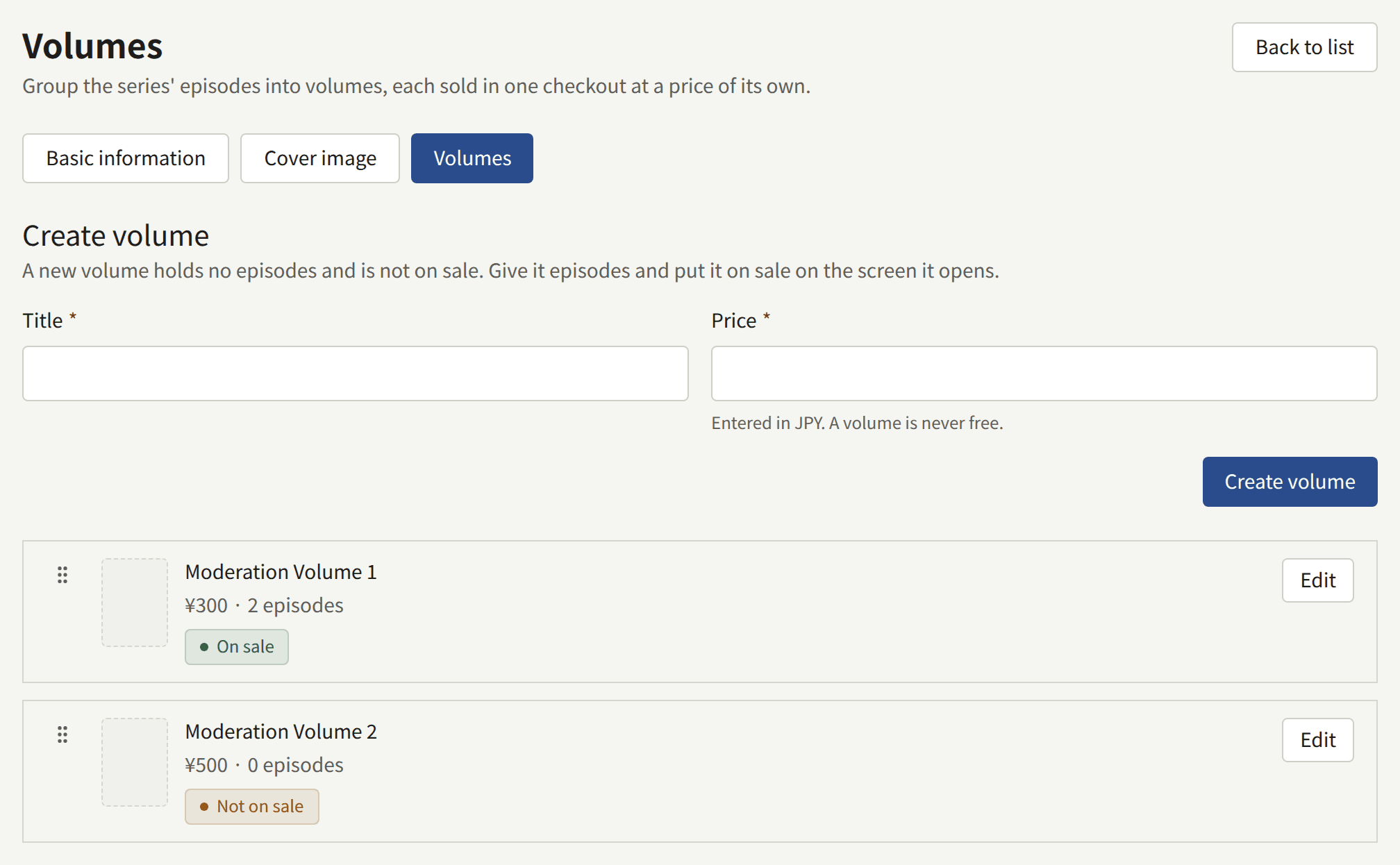Screen dimensions: 1400x865
Task: Click the Create volume button
Action: point(1290,482)
